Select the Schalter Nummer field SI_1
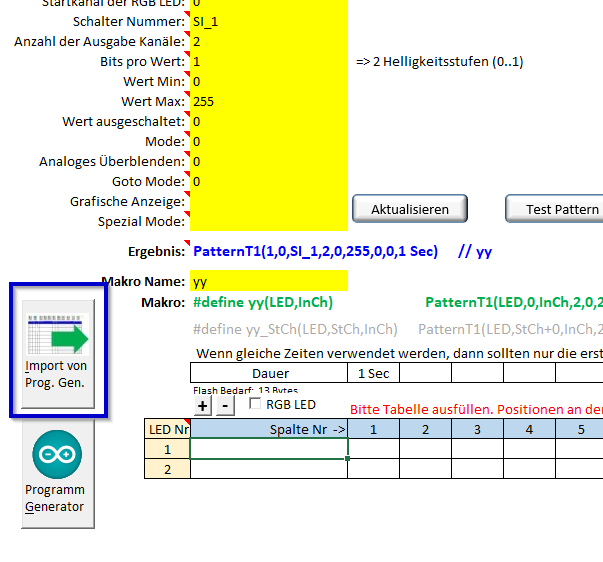 coord(268,21)
